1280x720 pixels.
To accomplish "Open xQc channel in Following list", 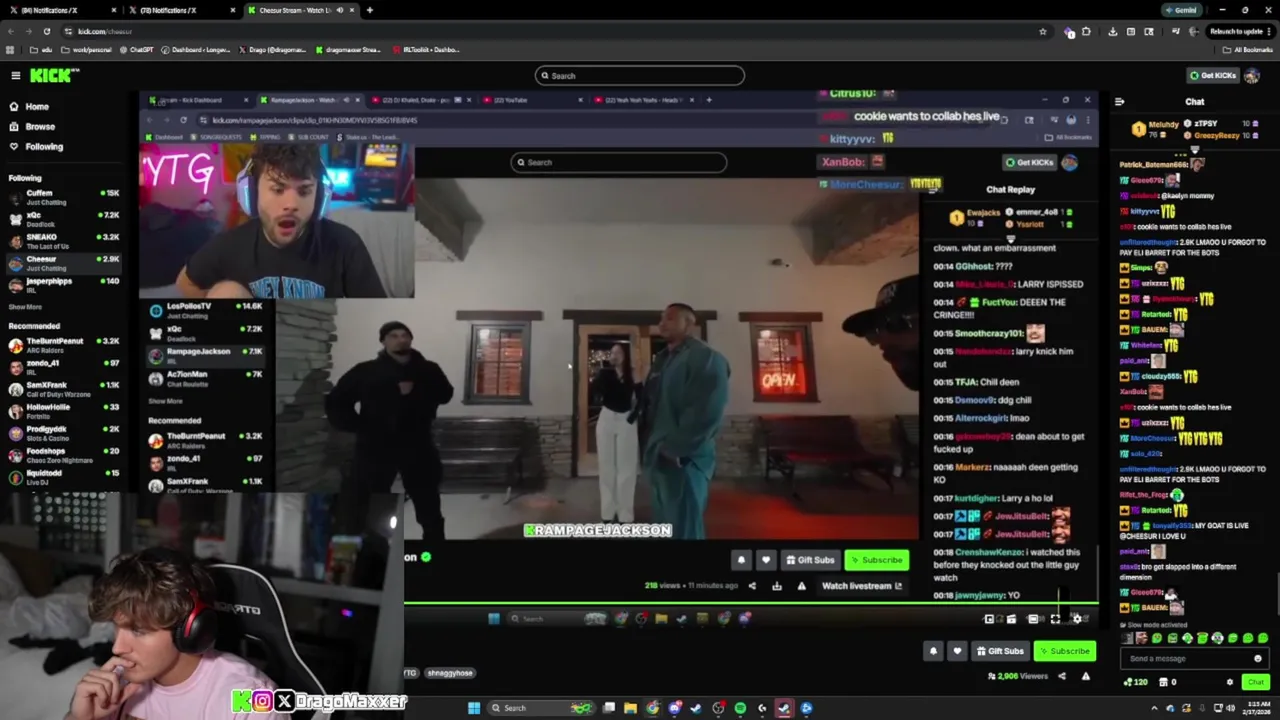I will tap(62, 219).
